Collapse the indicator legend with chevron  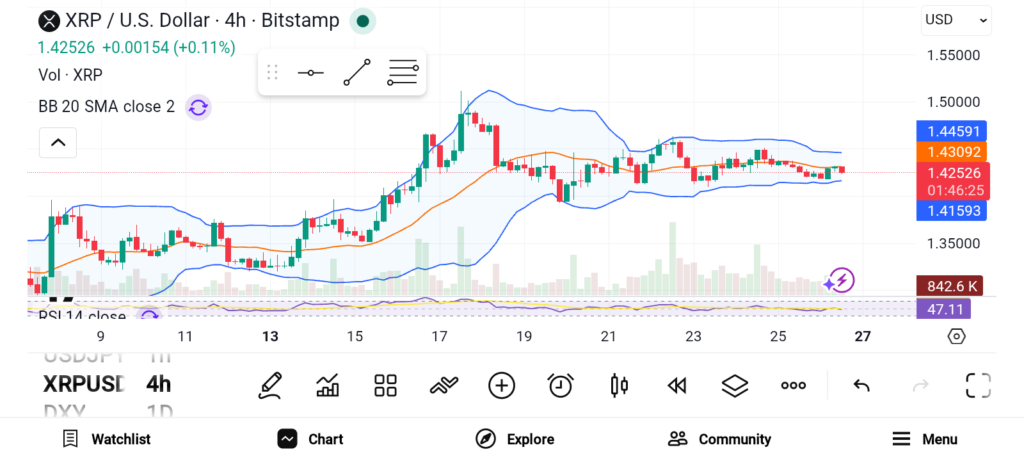(x=57, y=143)
